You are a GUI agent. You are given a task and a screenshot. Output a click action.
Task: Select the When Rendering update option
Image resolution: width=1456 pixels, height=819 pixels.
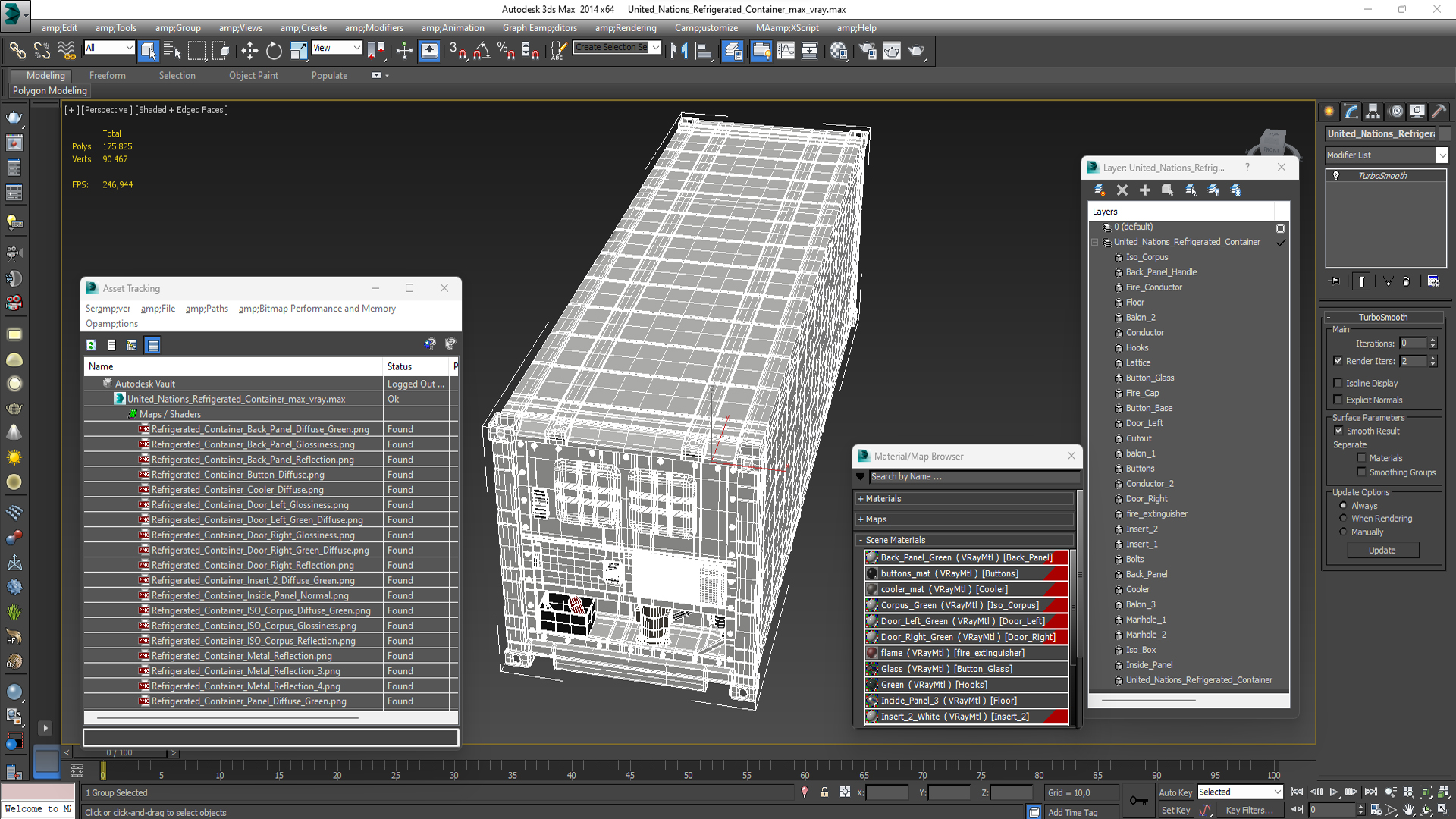pyautogui.click(x=1344, y=519)
